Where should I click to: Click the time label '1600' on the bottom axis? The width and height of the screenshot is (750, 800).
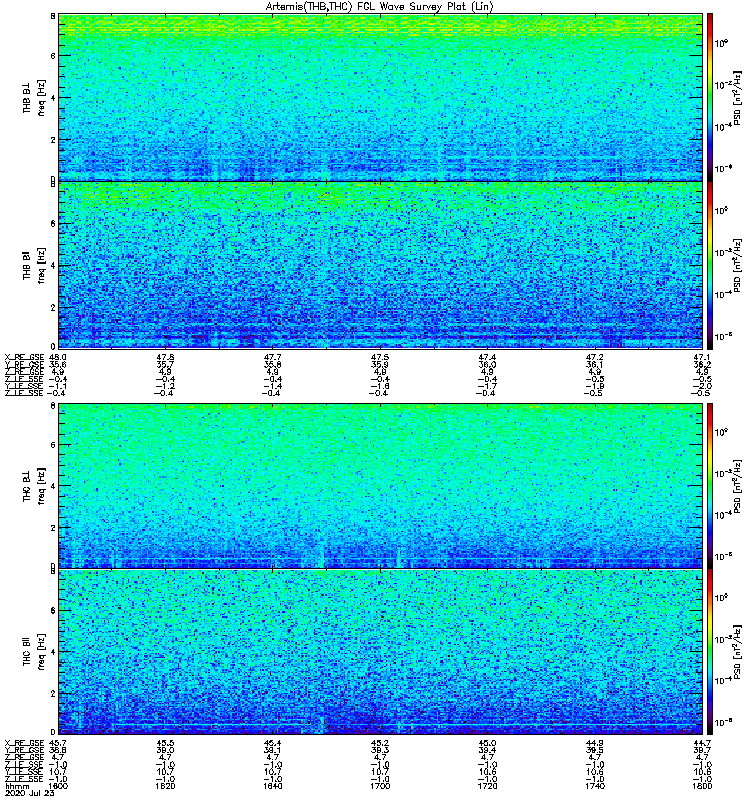pos(58,786)
